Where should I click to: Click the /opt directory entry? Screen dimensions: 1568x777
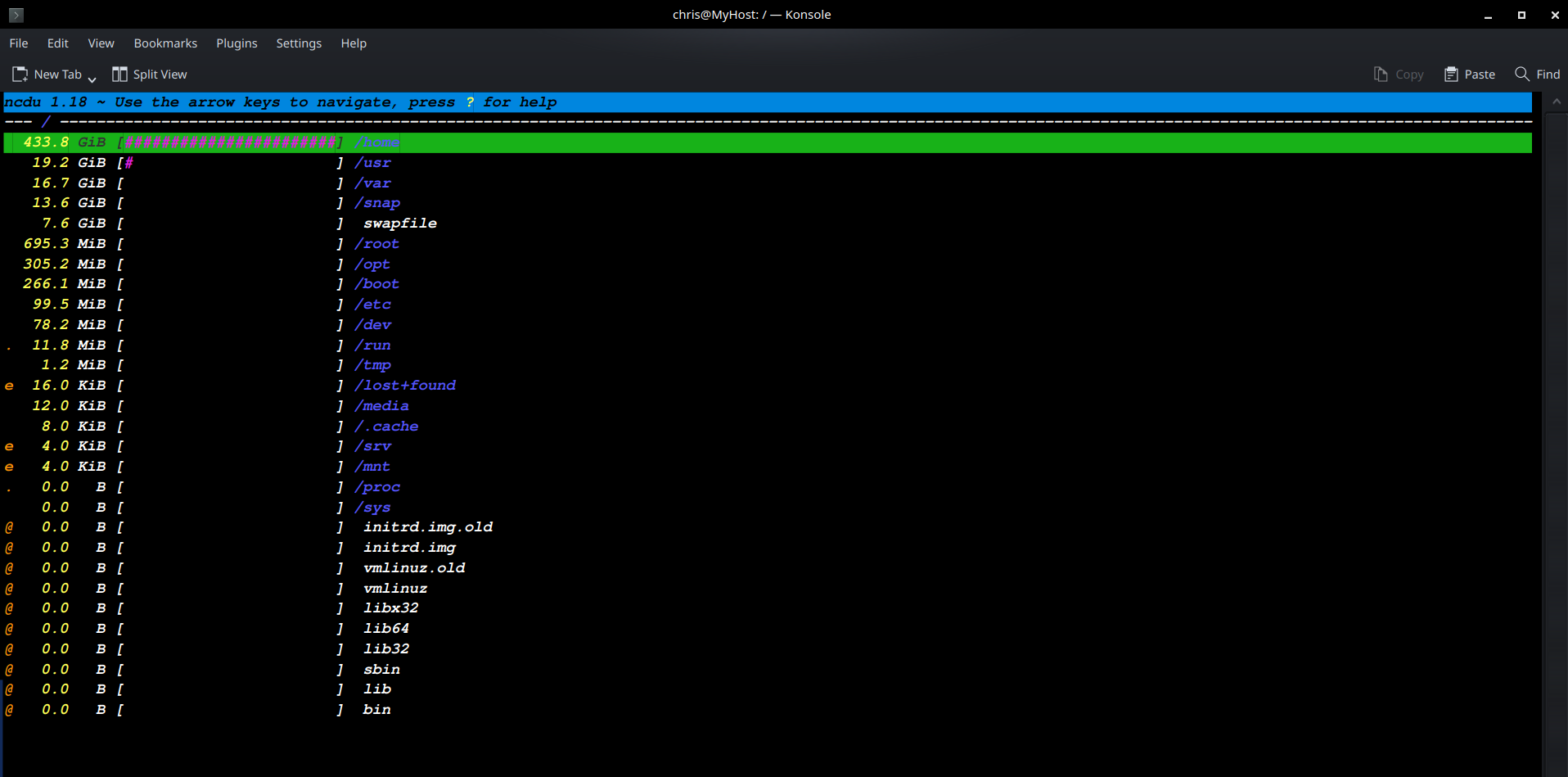(372, 264)
